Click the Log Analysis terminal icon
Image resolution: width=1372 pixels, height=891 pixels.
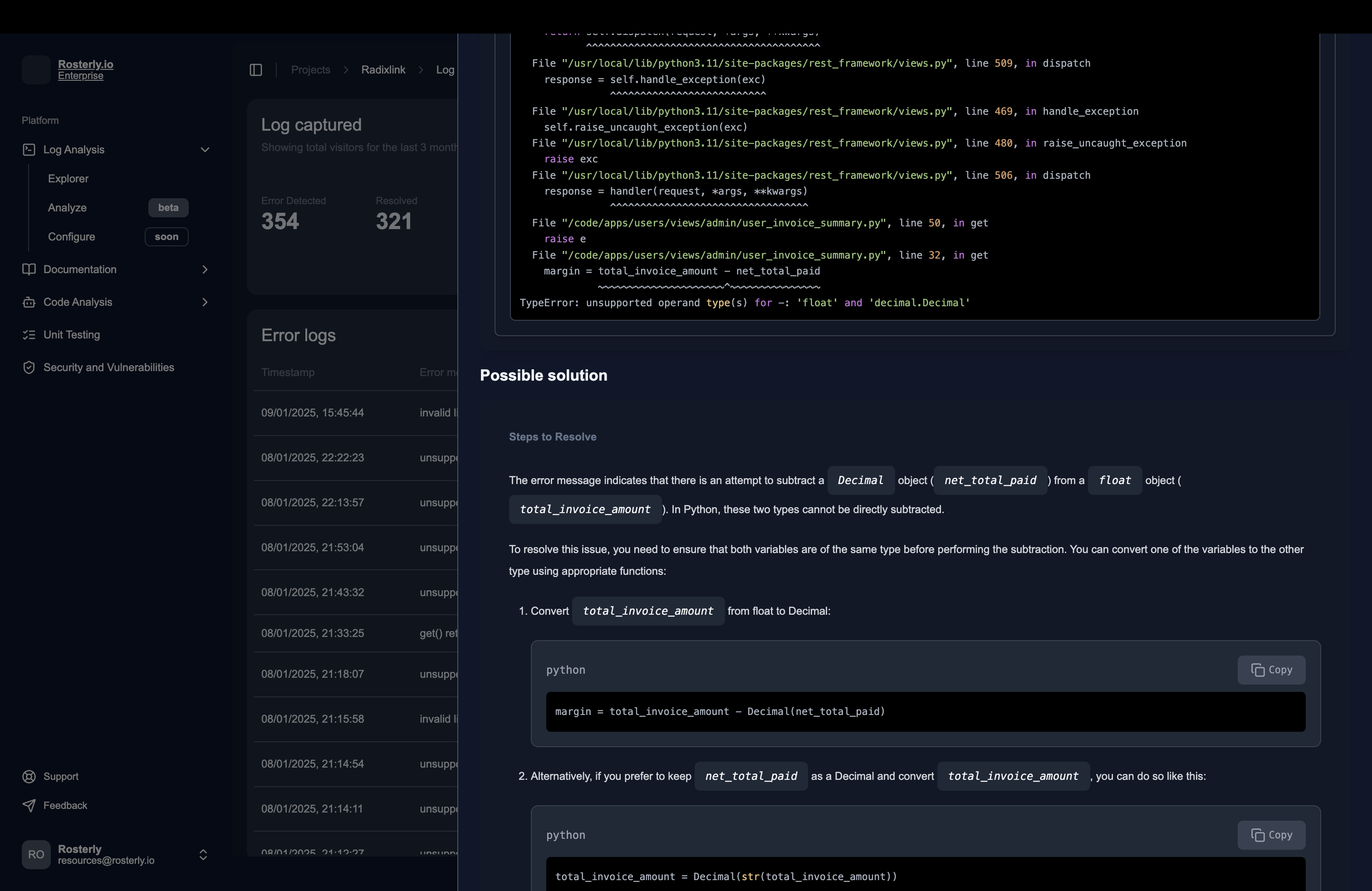pyautogui.click(x=29, y=150)
